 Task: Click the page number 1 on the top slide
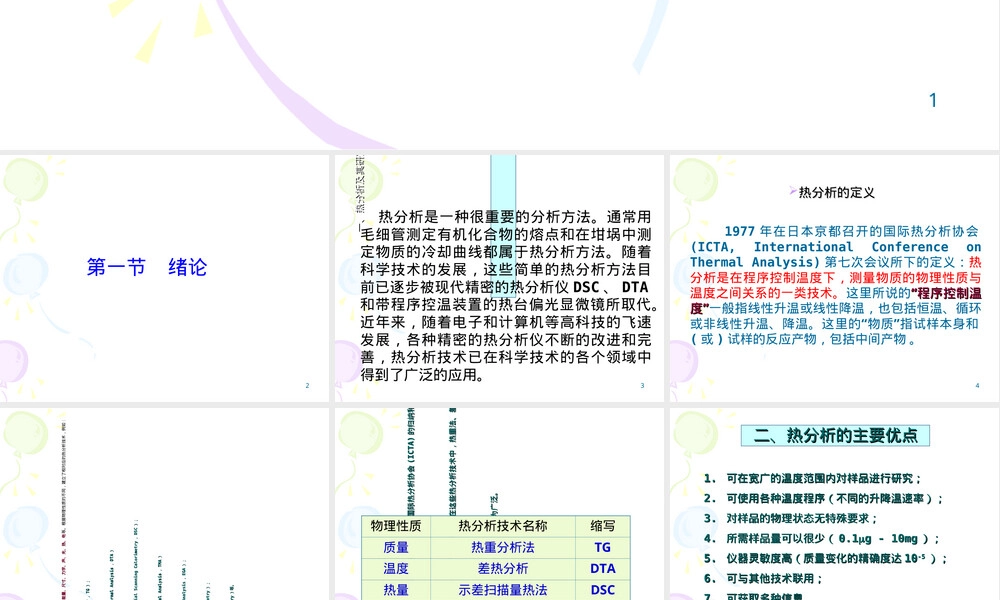point(932,100)
